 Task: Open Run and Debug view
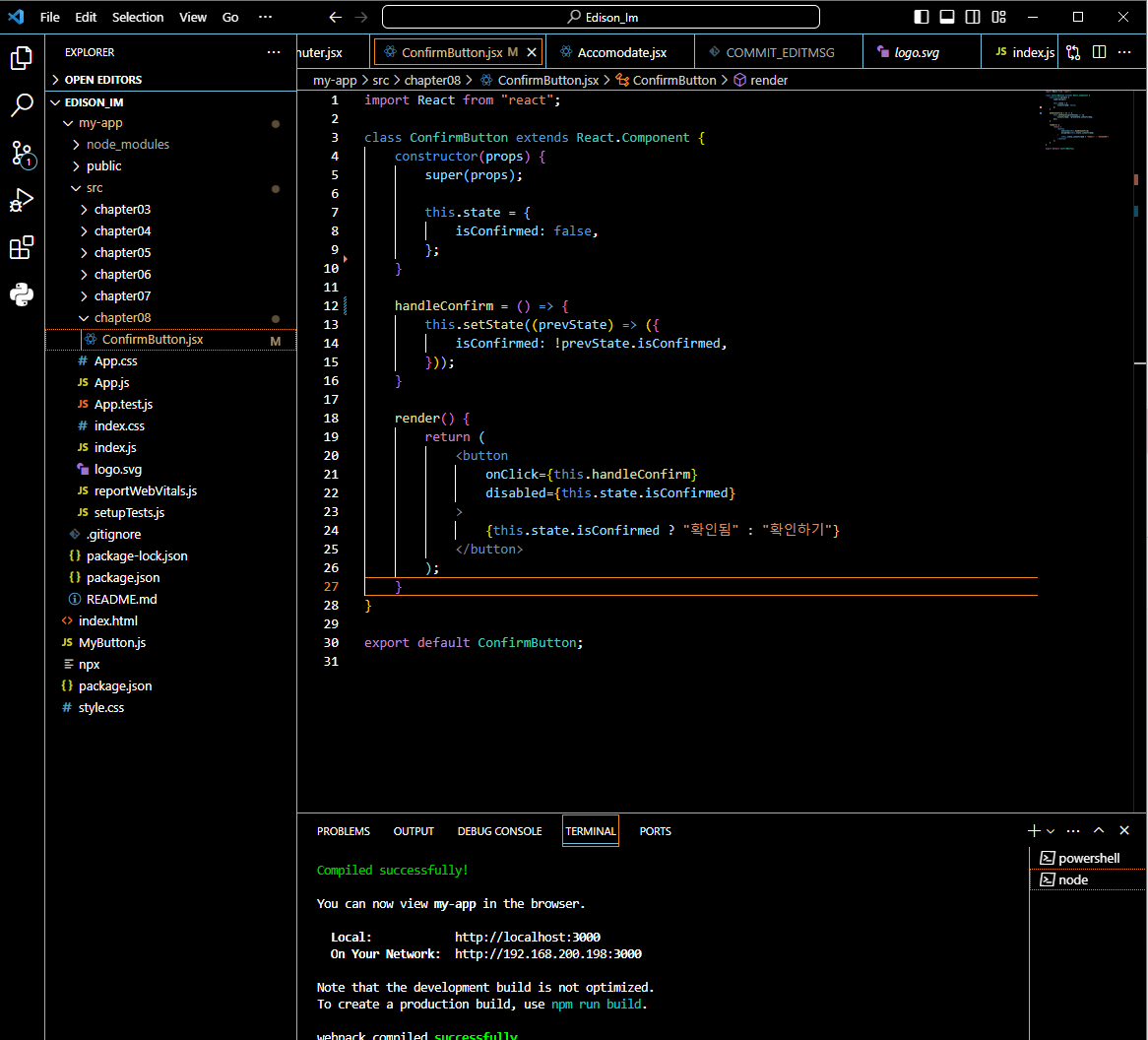[x=22, y=201]
